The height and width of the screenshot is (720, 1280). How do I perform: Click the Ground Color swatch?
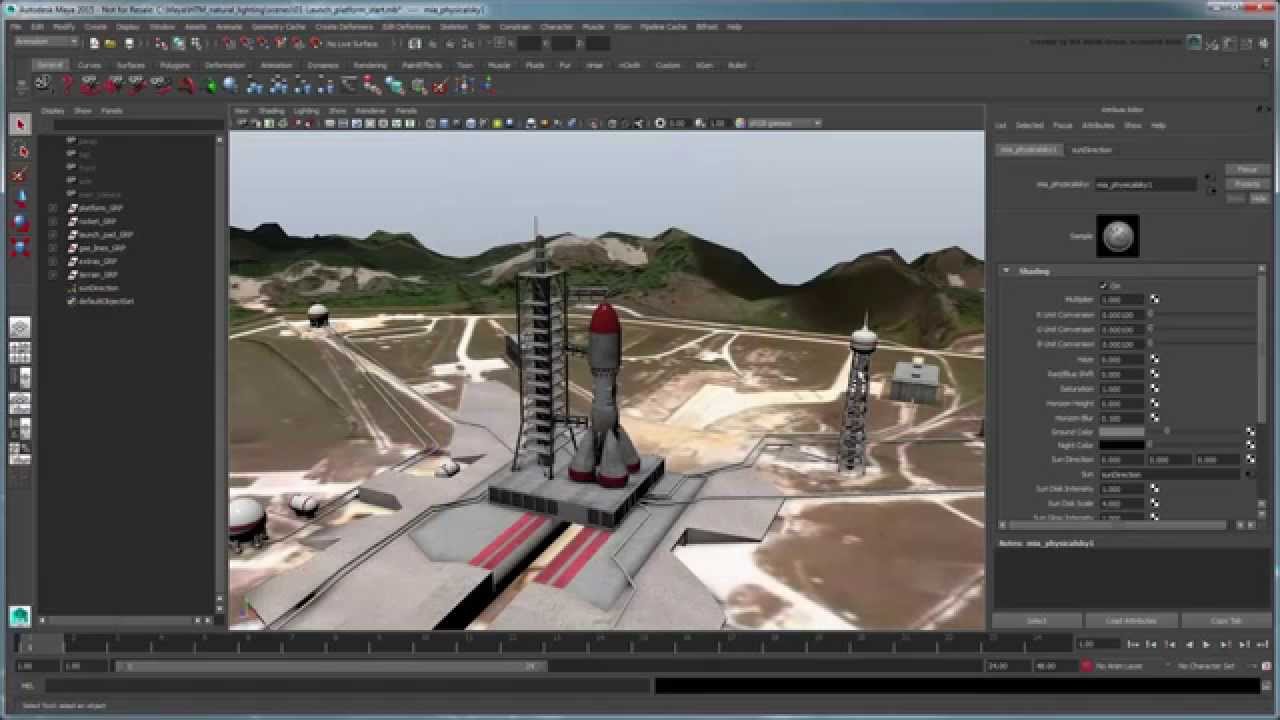tap(1121, 431)
